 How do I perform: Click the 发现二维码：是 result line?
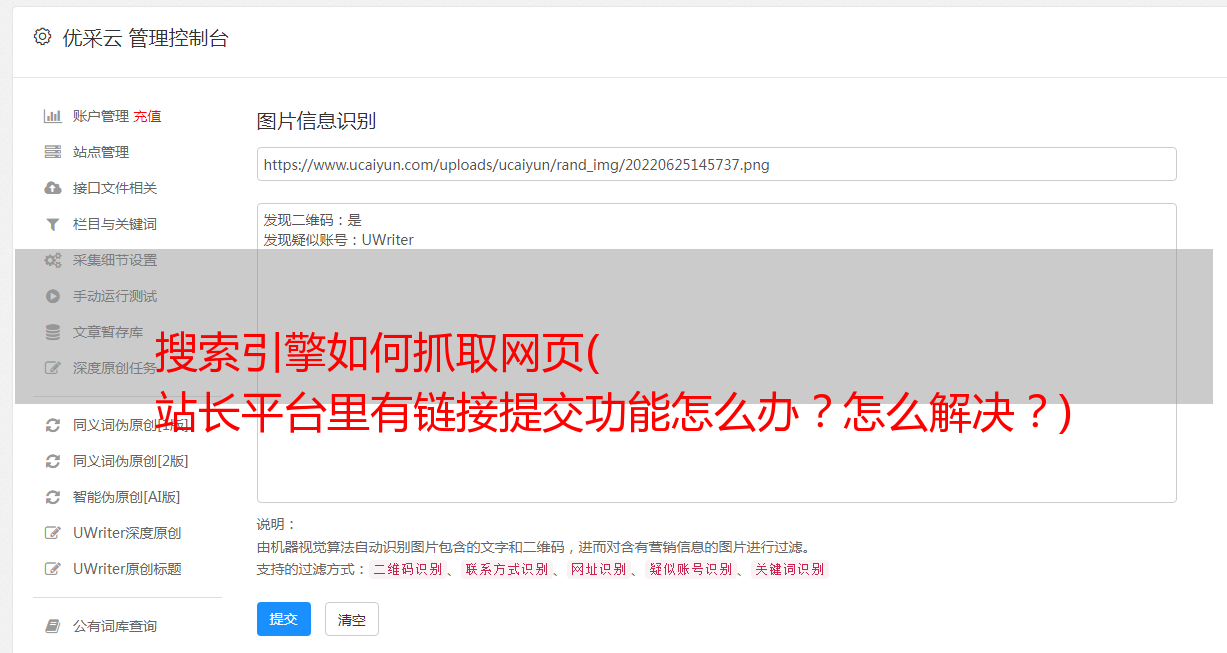312,220
